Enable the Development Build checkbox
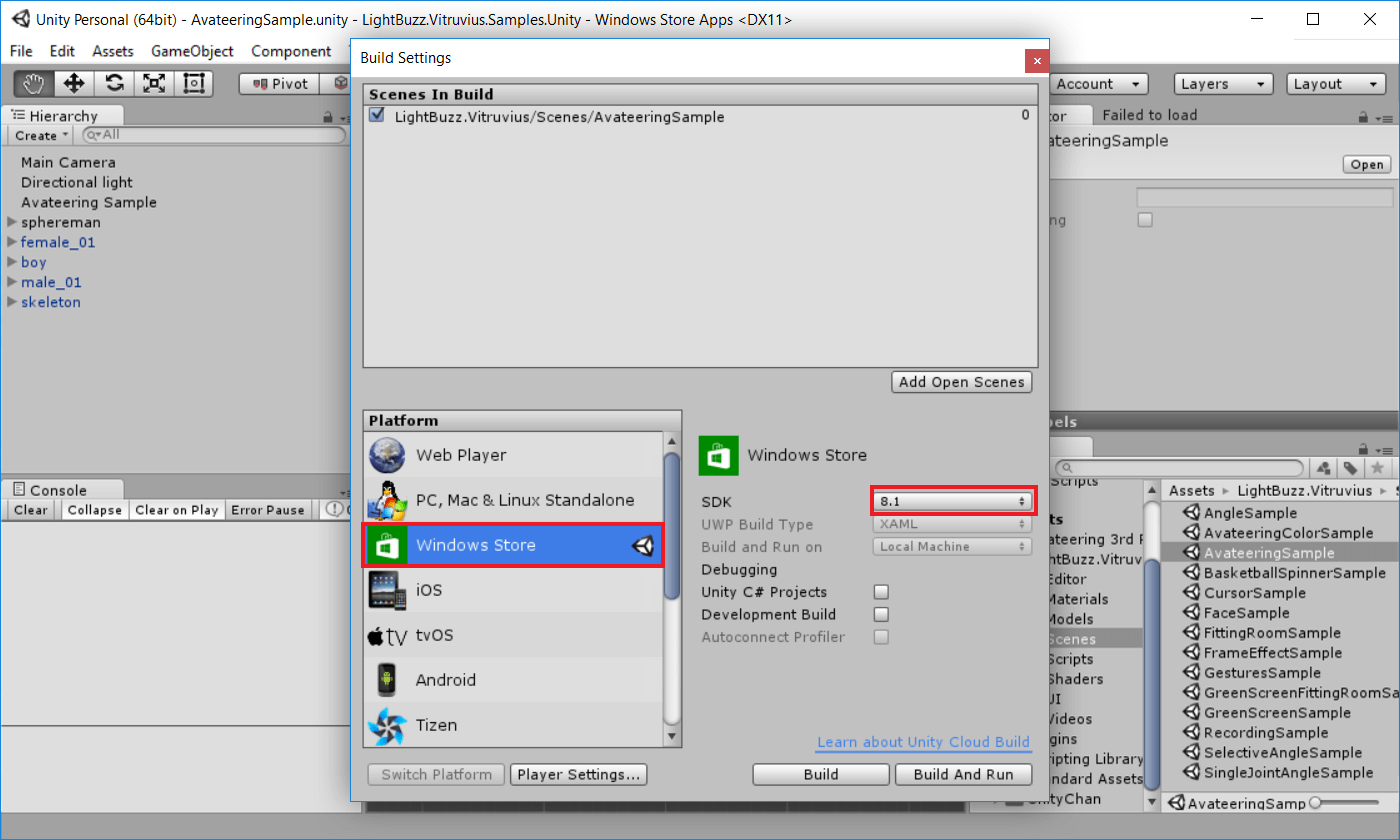Image resolution: width=1400 pixels, height=840 pixels. [881, 614]
